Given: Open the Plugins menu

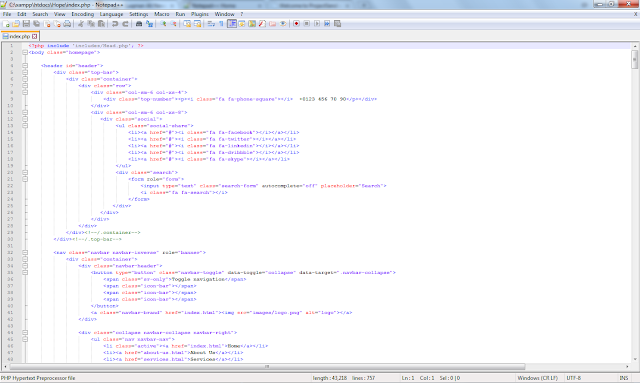Looking at the screenshot, I should coord(200,14).
